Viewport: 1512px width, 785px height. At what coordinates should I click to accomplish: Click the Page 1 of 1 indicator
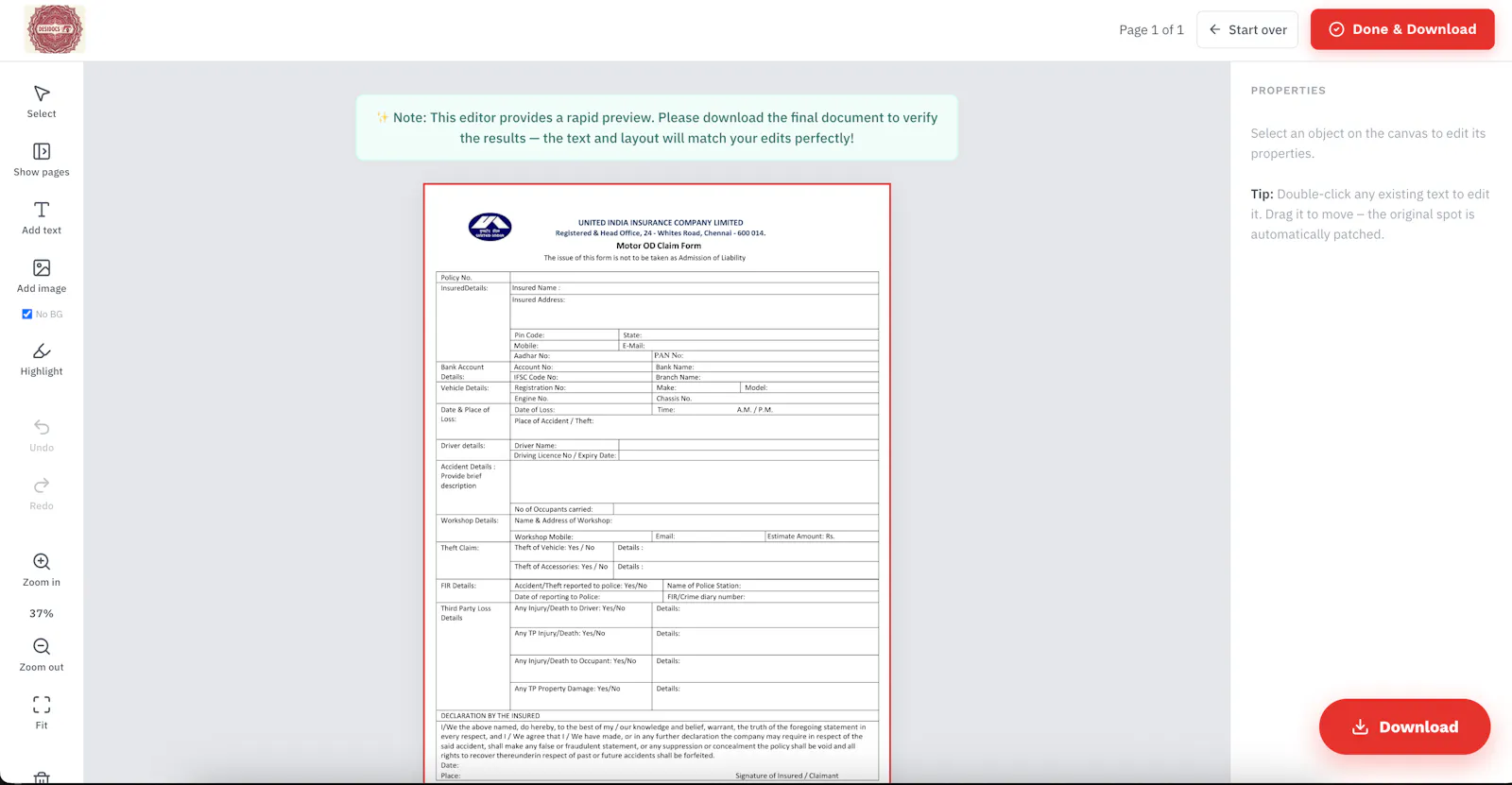coord(1151,30)
